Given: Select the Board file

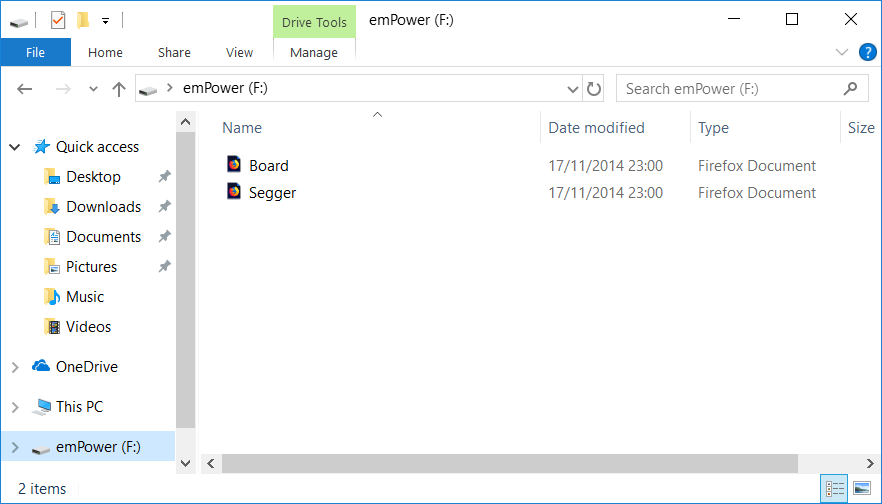Looking at the screenshot, I should 269,166.
